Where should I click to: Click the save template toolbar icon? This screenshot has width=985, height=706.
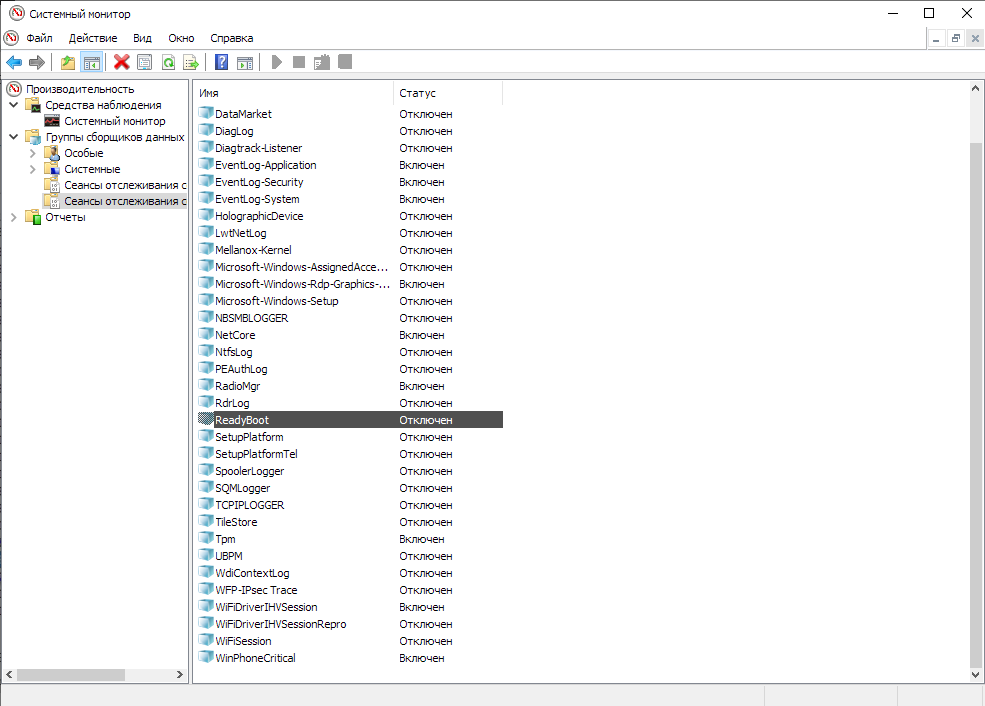point(322,62)
